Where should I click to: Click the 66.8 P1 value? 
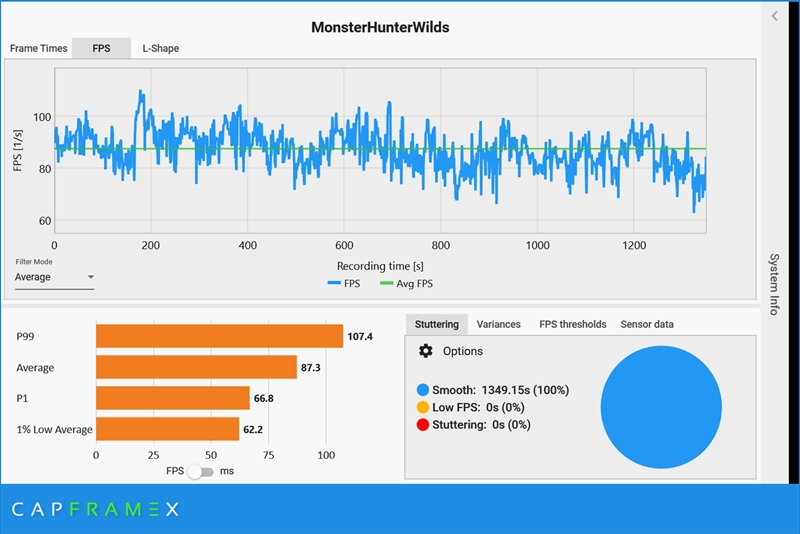point(264,398)
